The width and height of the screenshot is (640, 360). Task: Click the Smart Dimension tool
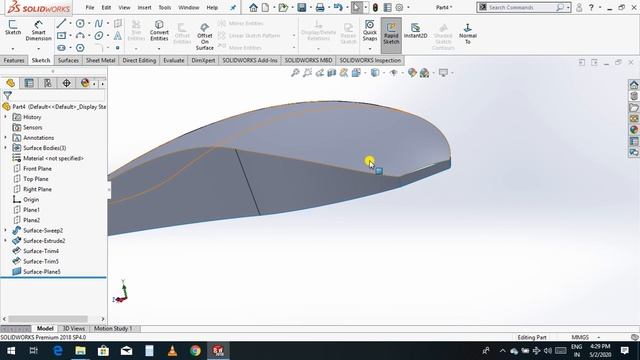pos(38,31)
